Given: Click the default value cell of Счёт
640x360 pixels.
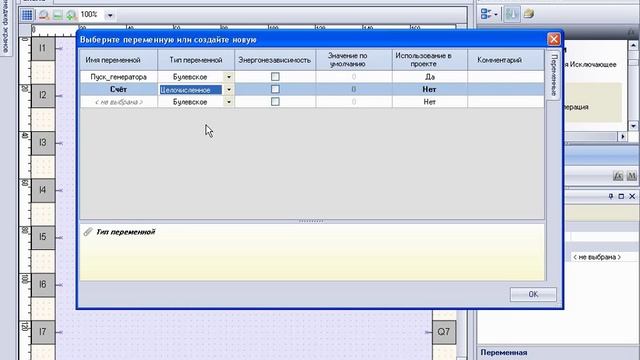Looking at the screenshot, I should coord(354,89).
